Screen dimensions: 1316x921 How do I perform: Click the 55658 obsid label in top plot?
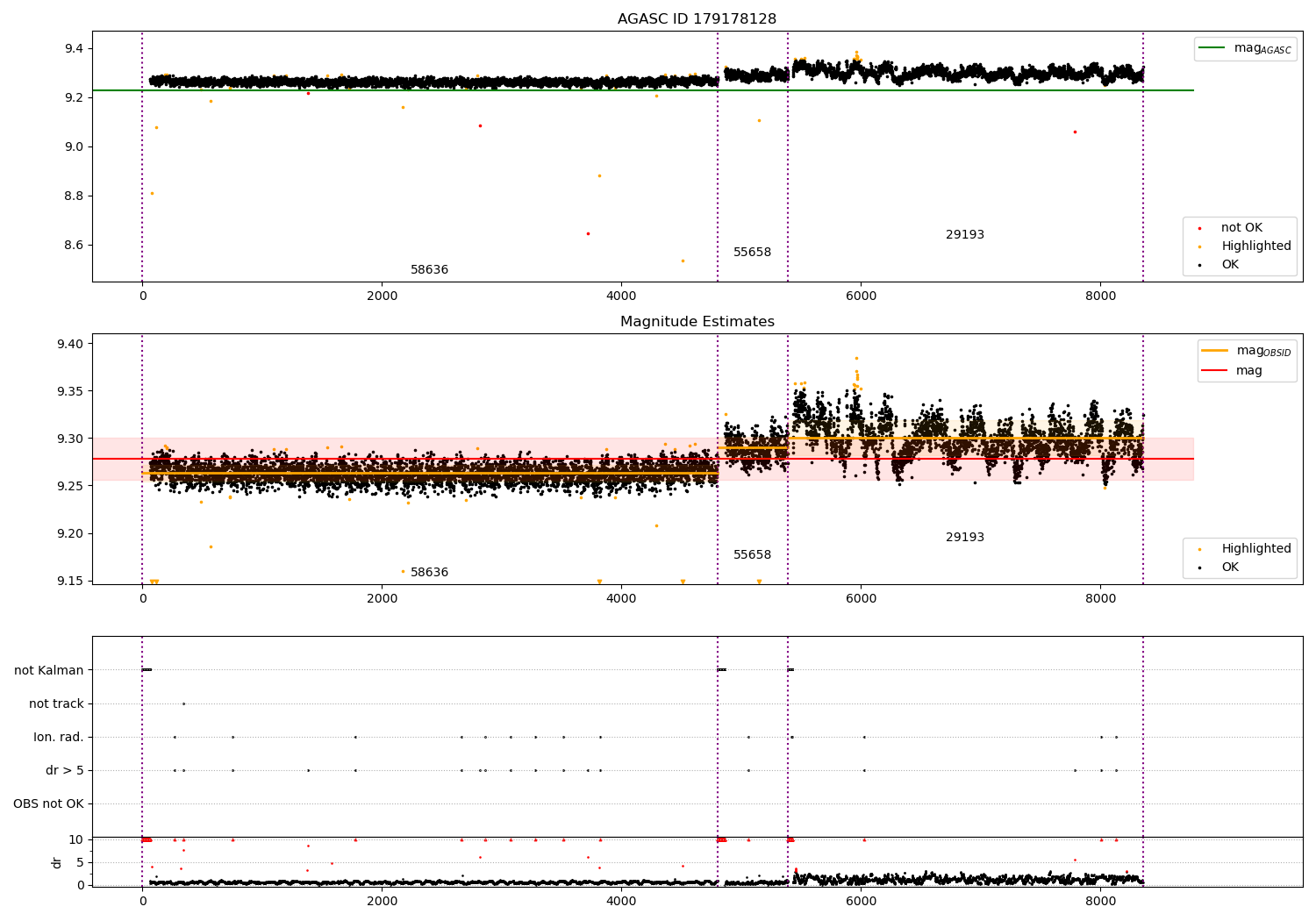752,253
